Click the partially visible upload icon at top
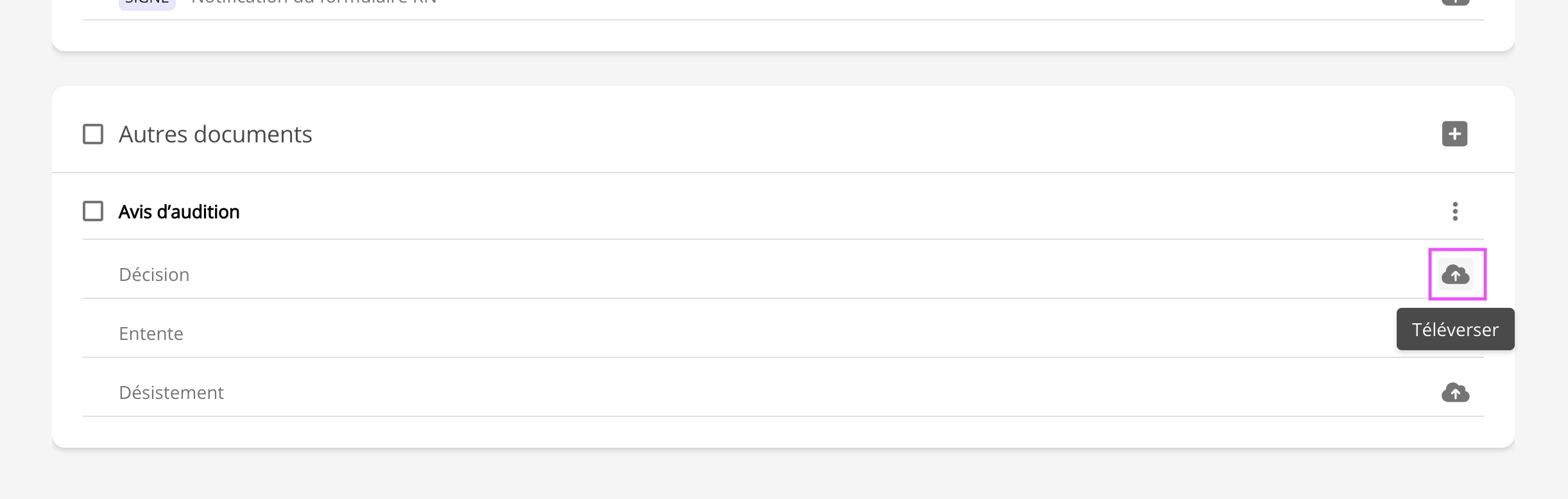Viewport: 1568px width, 499px height. (x=1455, y=2)
